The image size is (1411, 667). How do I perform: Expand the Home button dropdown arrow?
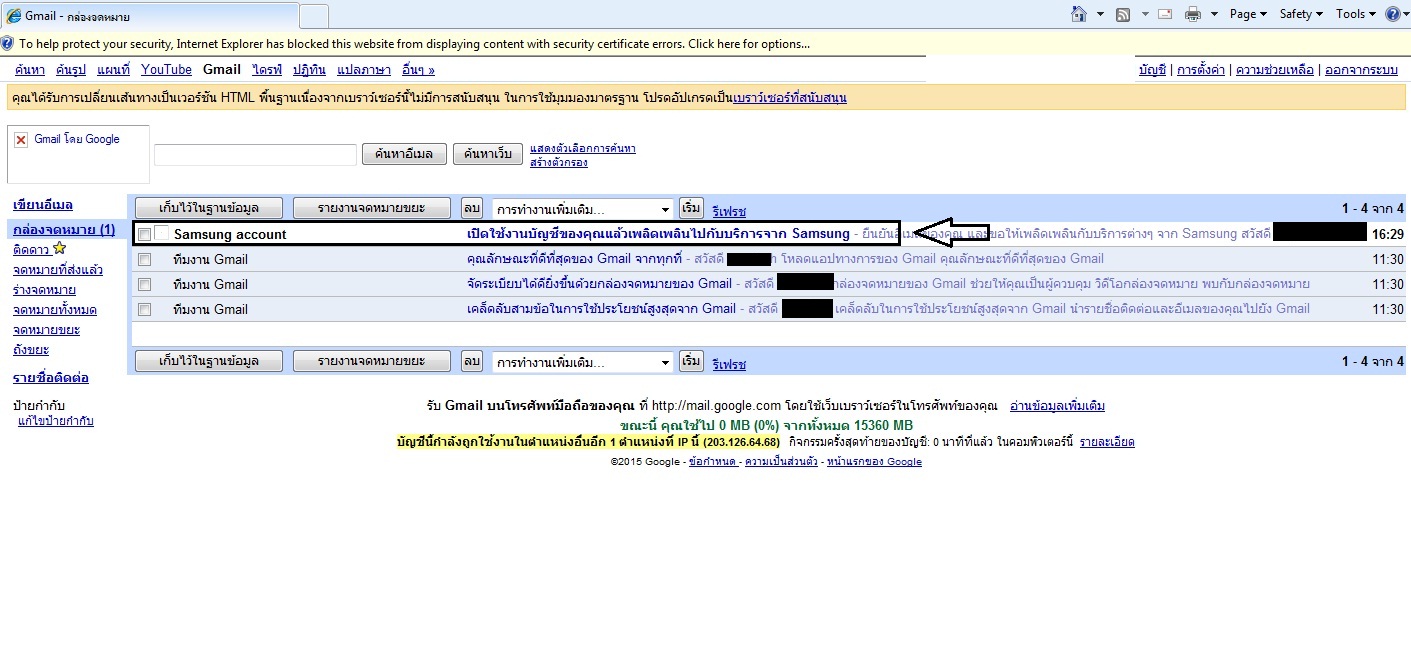coord(1101,14)
